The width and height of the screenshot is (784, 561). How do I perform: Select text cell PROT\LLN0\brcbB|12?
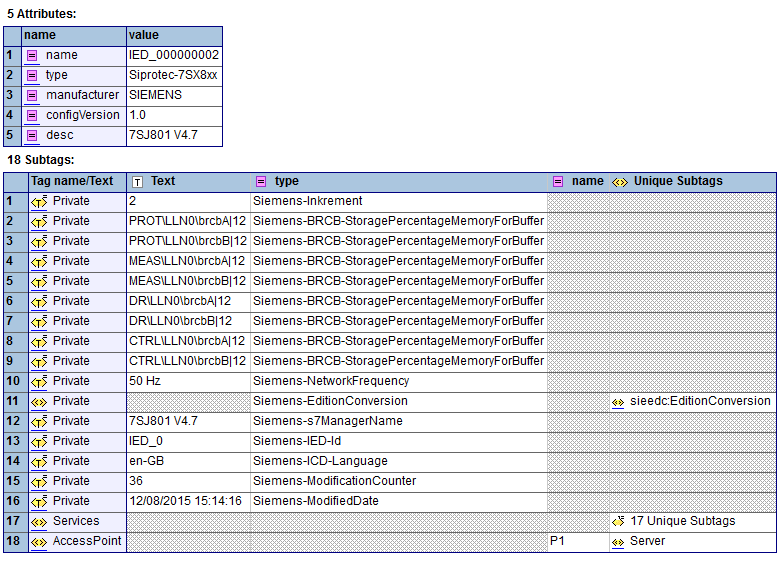click(x=188, y=242)
